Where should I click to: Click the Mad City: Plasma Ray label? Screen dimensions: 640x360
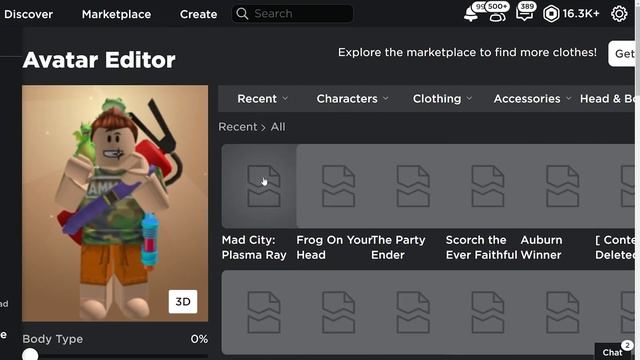(254, 247)
